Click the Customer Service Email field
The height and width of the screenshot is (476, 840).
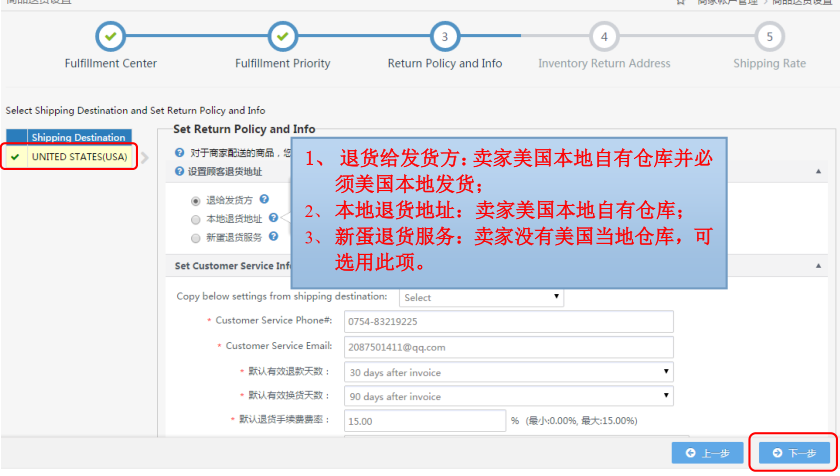508,347
